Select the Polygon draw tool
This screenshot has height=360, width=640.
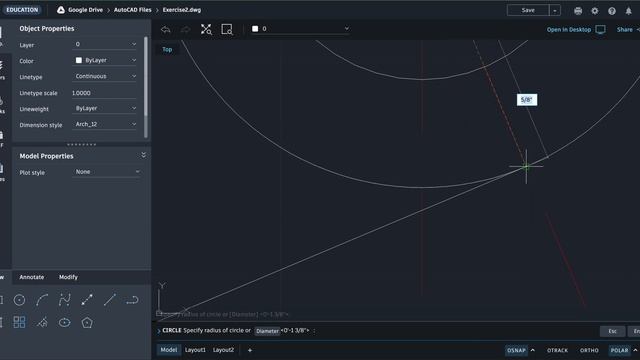(x=87, y=322)
